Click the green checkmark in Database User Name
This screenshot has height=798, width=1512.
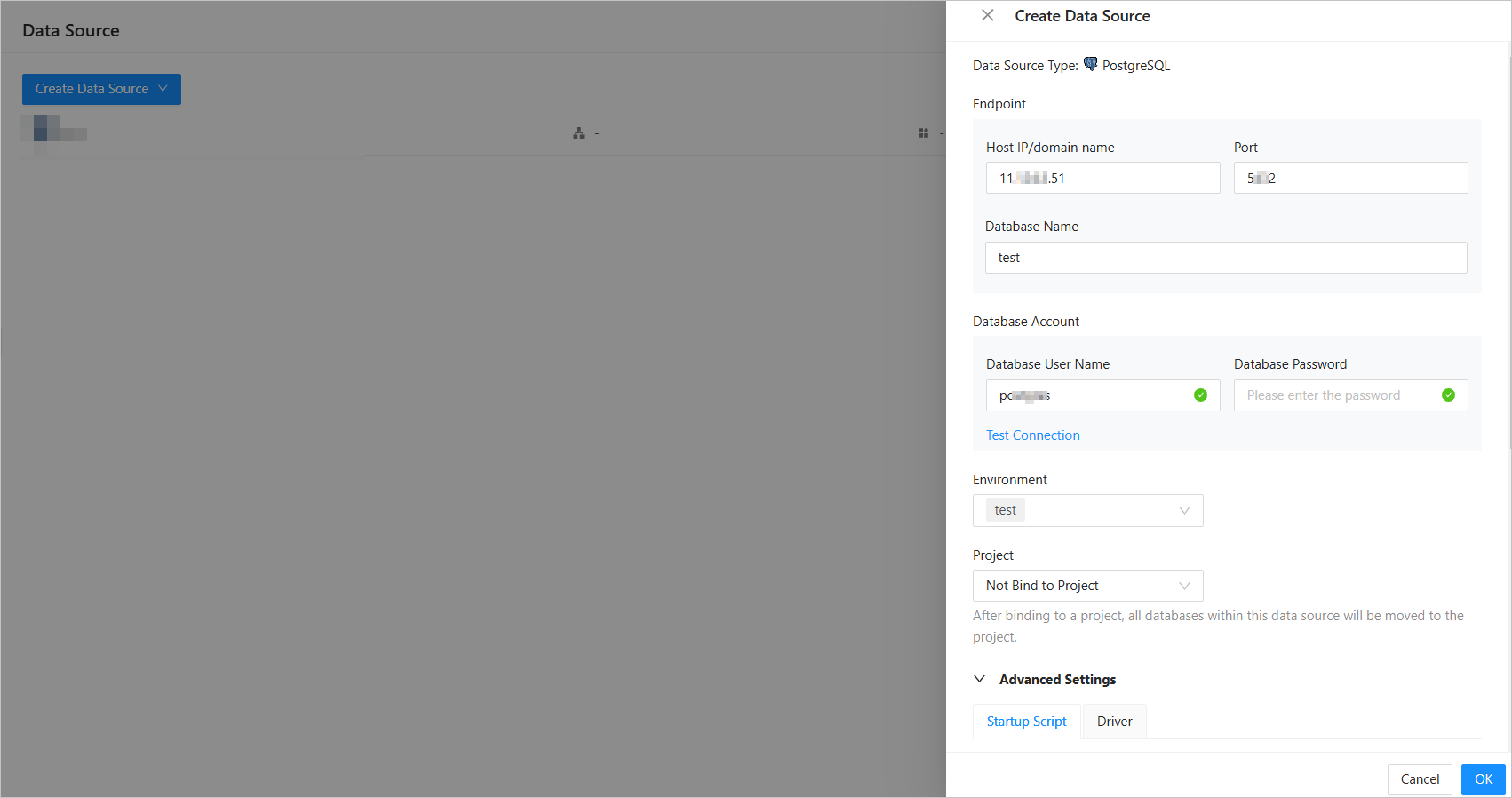coord(1200,395)
